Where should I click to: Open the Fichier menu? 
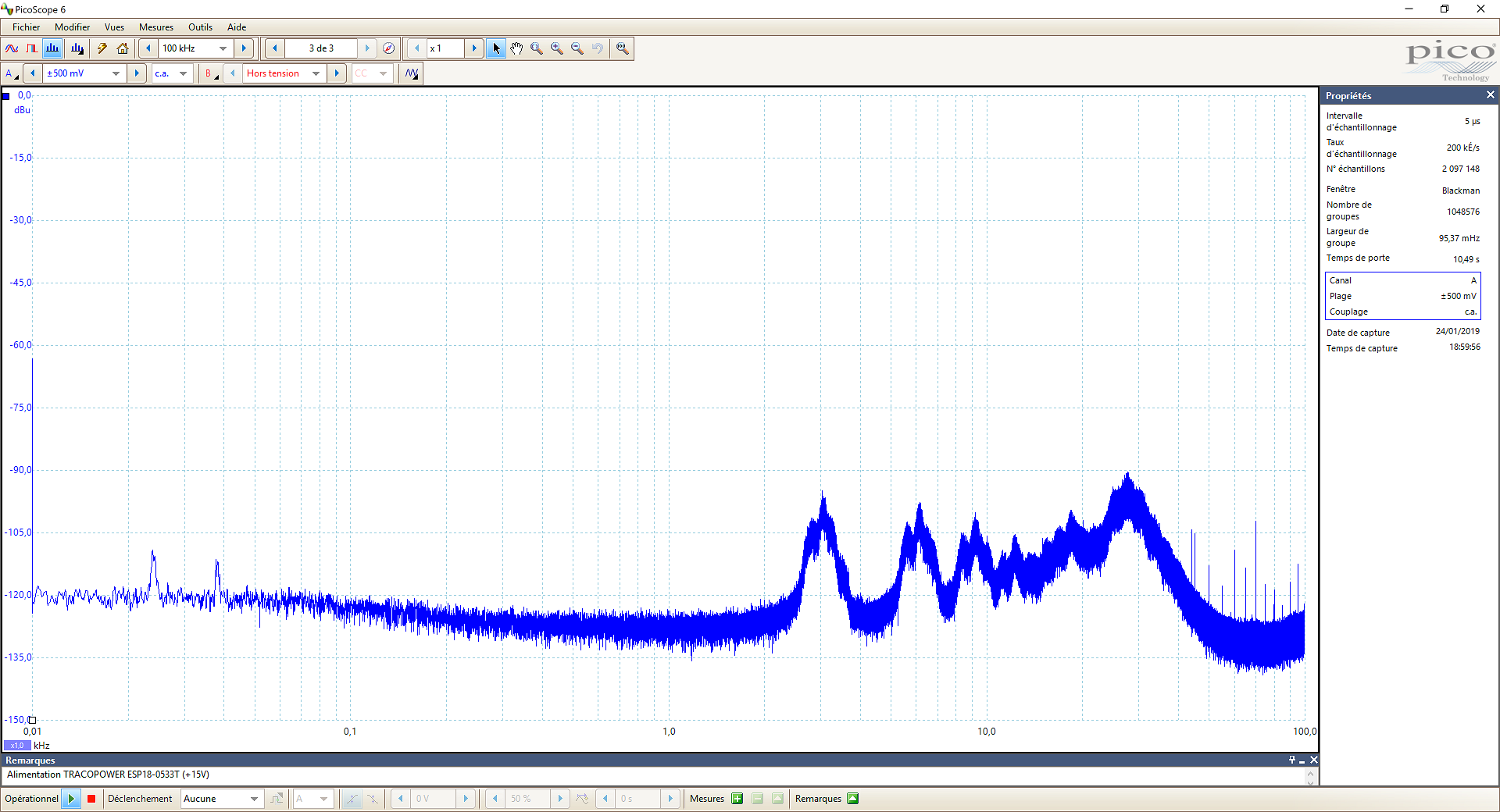[x=26, y=27]
